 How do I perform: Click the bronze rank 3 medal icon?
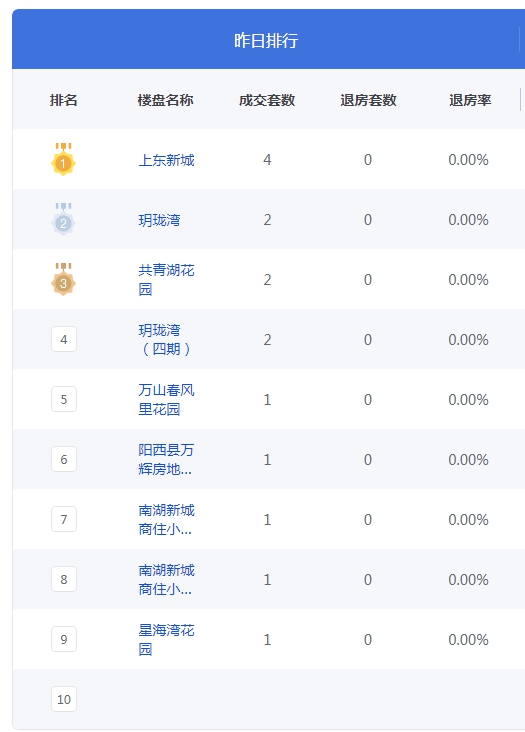(63, 280)
